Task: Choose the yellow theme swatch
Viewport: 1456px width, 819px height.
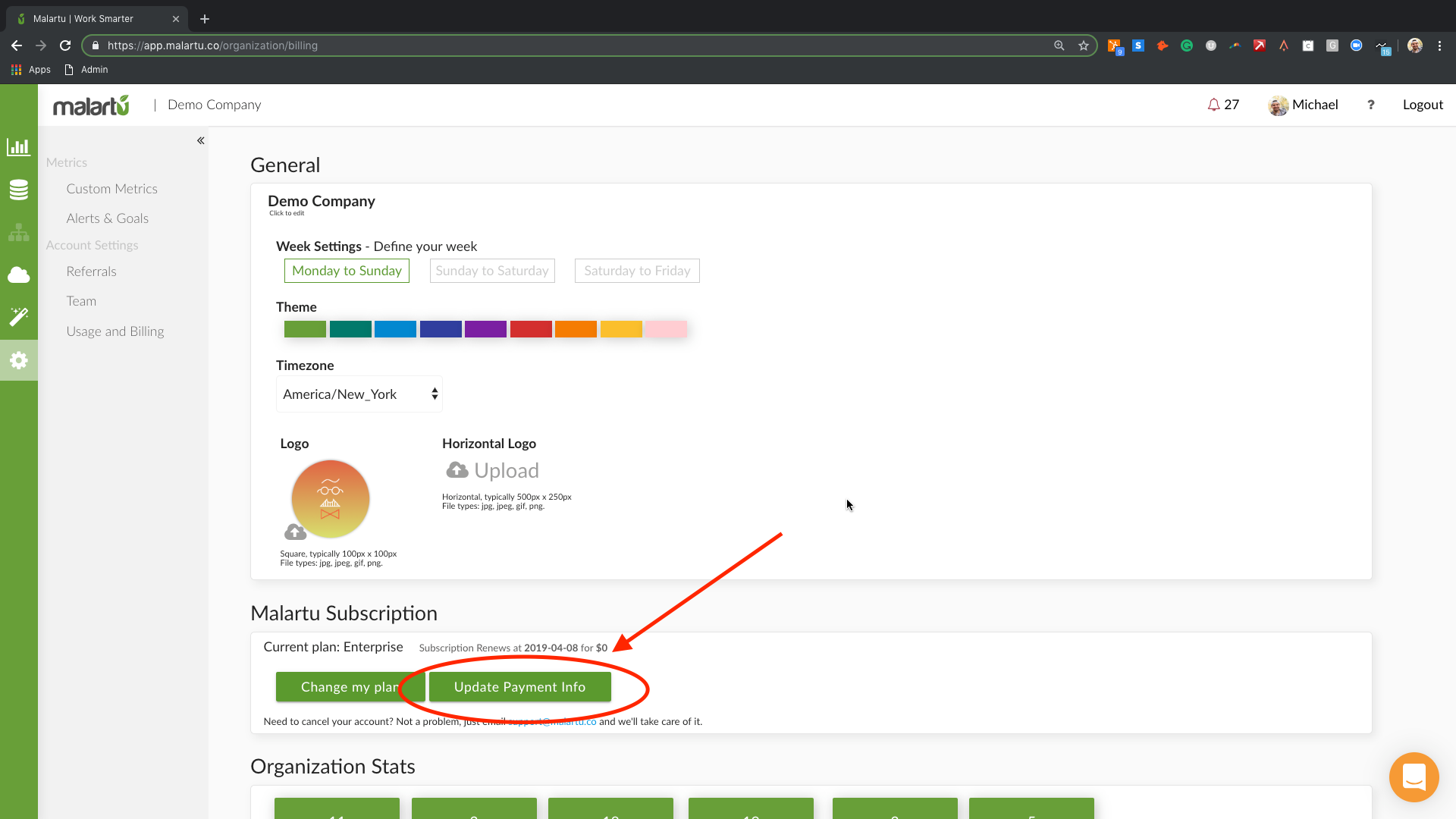Action: pyautogui.click(x=621, y=329)
